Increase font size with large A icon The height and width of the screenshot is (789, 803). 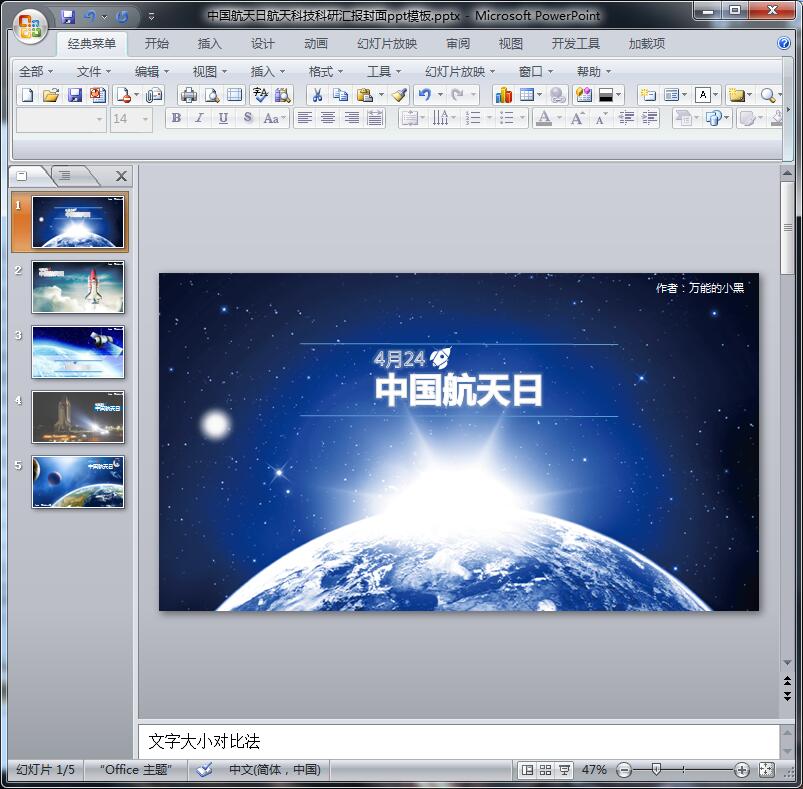577,119
